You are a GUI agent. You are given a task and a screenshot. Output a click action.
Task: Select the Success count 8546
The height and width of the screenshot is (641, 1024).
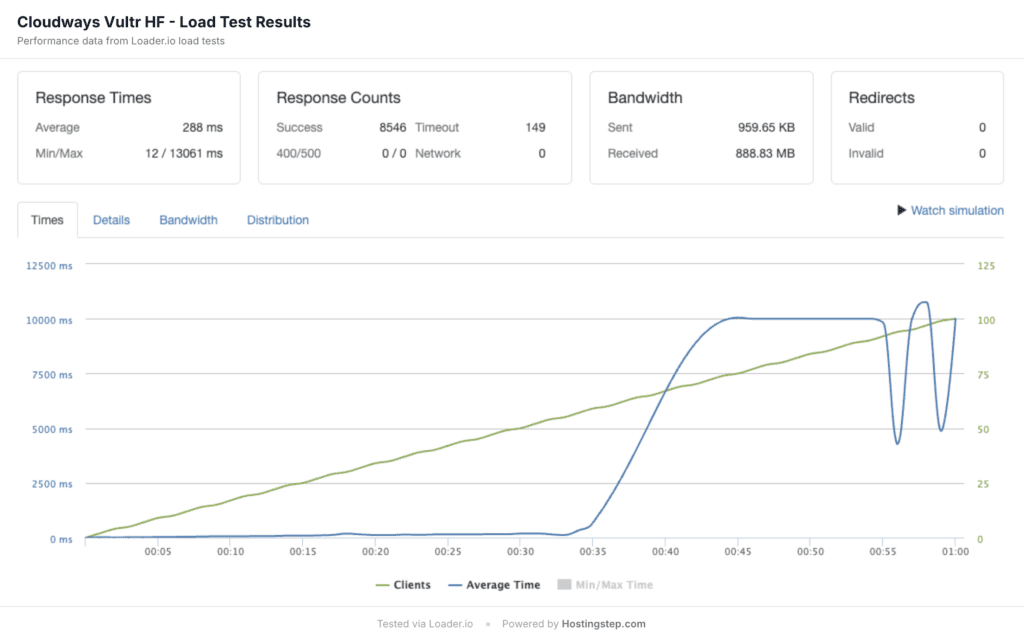tap(392, 127)
